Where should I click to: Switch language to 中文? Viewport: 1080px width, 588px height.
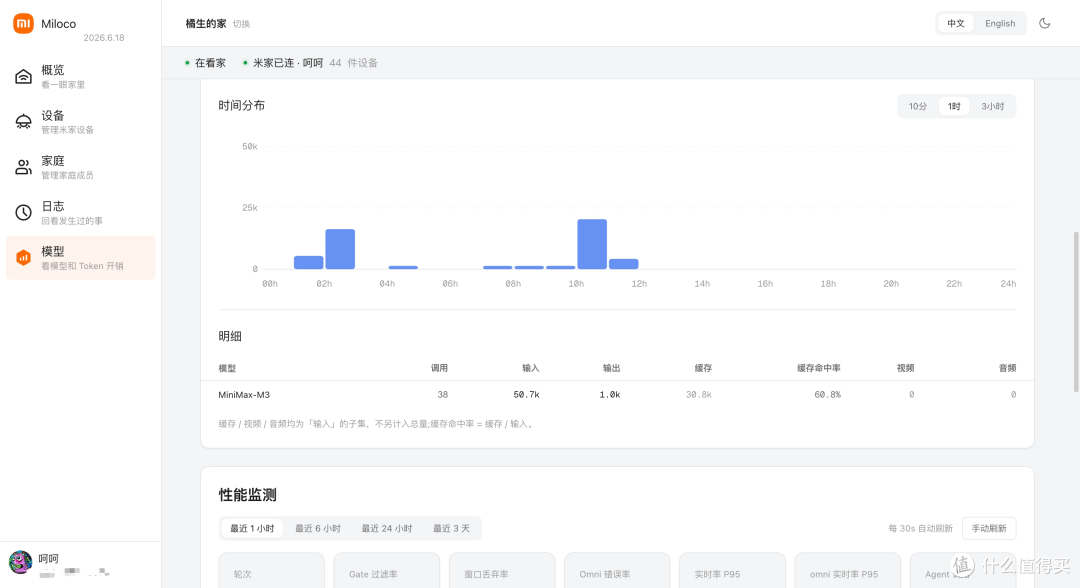[955, 23]
